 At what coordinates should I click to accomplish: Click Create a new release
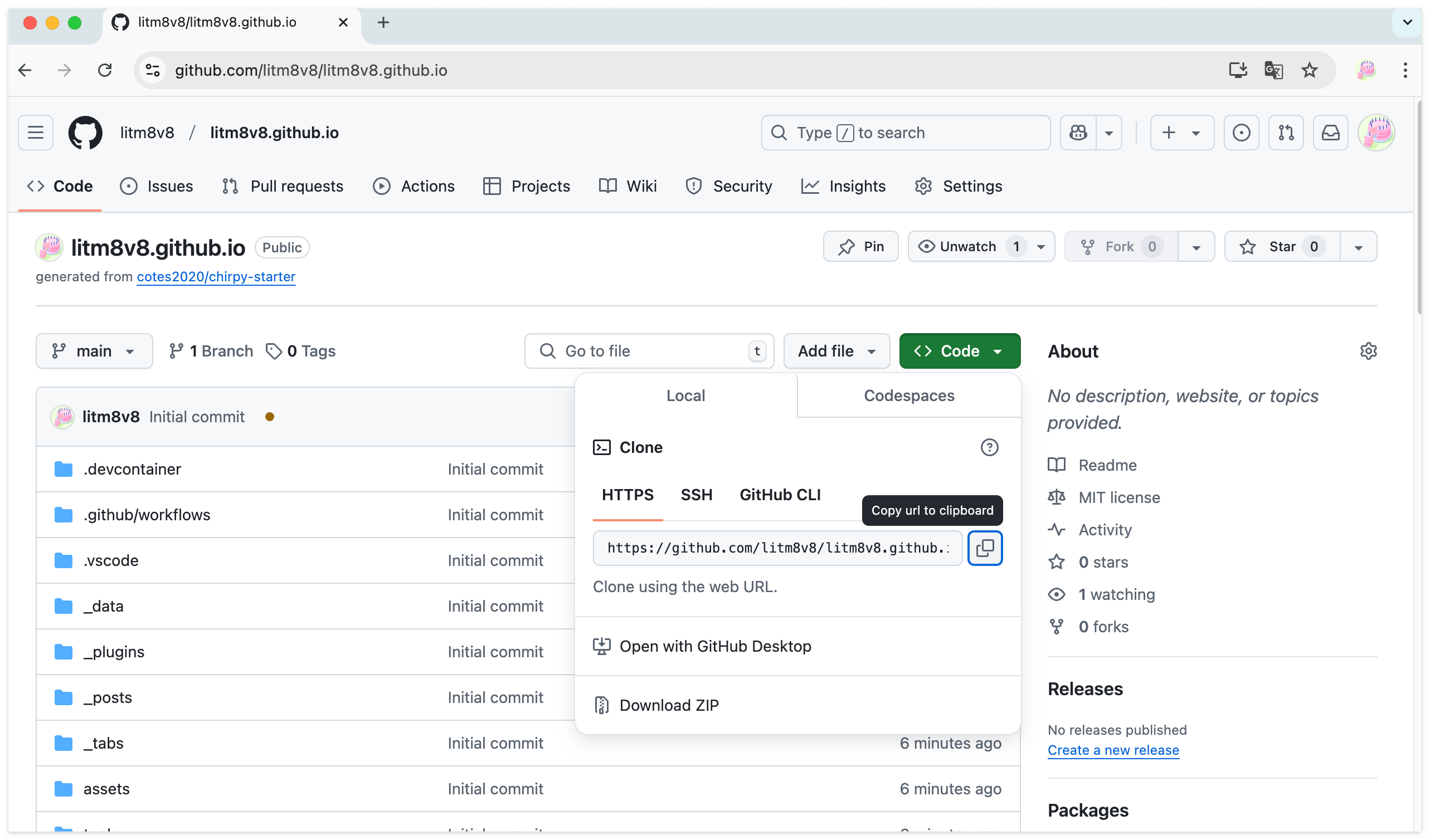pos(1113,750)
